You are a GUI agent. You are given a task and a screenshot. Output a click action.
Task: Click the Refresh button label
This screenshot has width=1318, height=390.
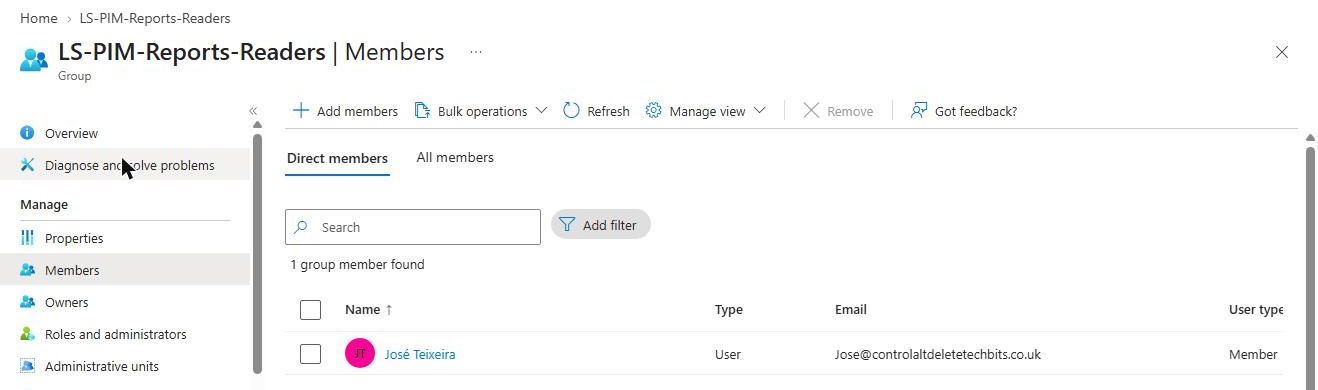click(x=608, y=111)
